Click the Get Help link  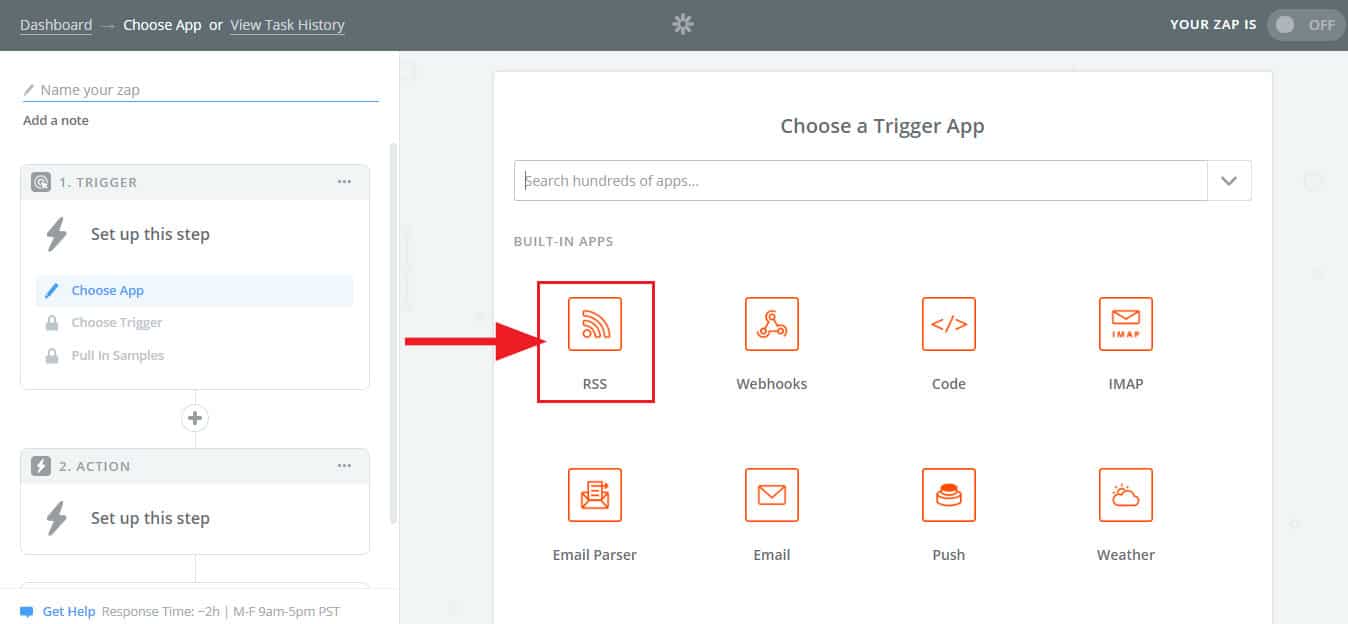pyautogui.click(x=69, y=611)
